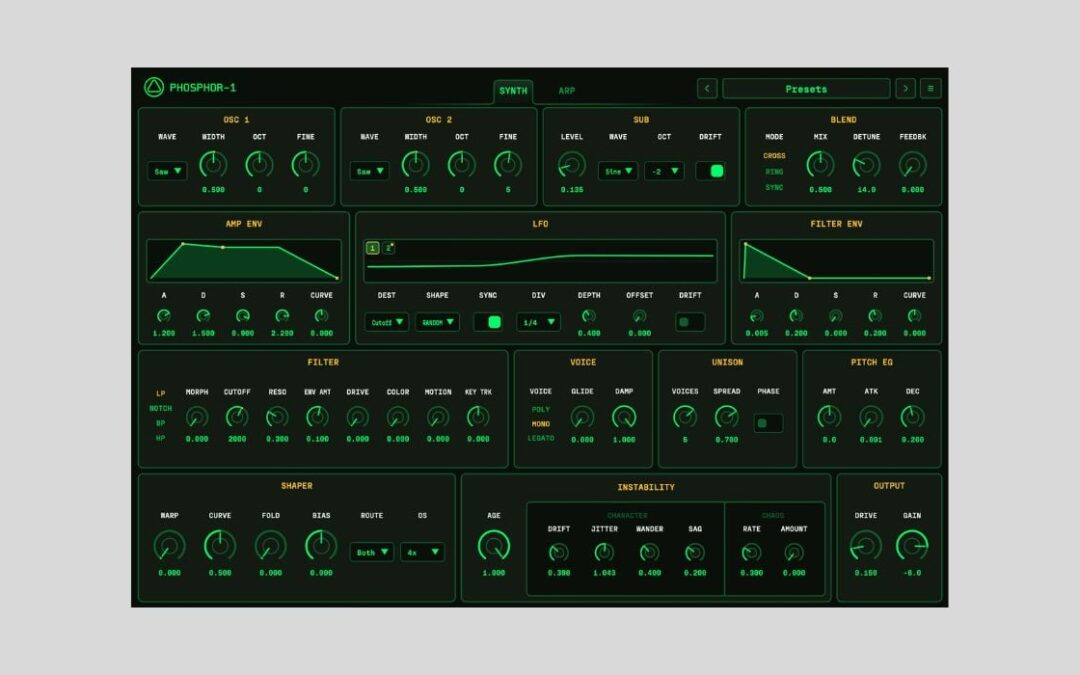1080x675 pixels.
Task: Click the OSC 2 fine knob
Action: (508, 165)
